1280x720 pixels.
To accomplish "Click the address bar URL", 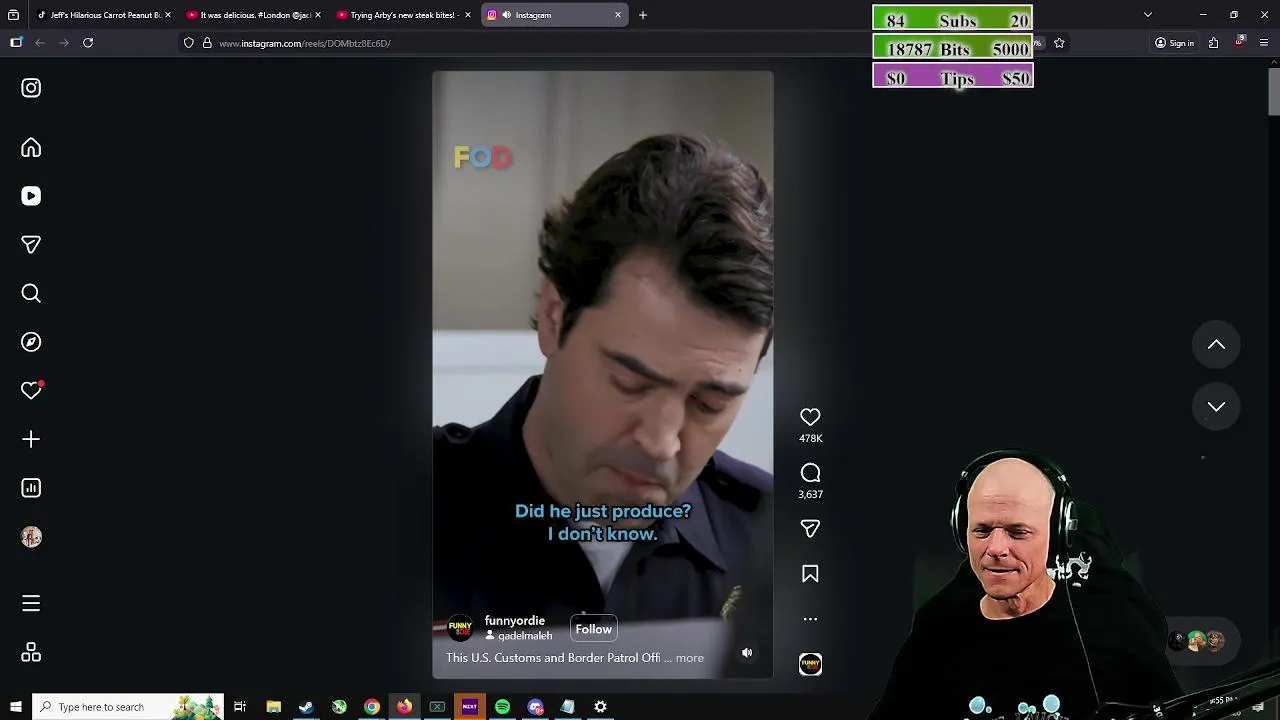I will [x=305, y=43].
